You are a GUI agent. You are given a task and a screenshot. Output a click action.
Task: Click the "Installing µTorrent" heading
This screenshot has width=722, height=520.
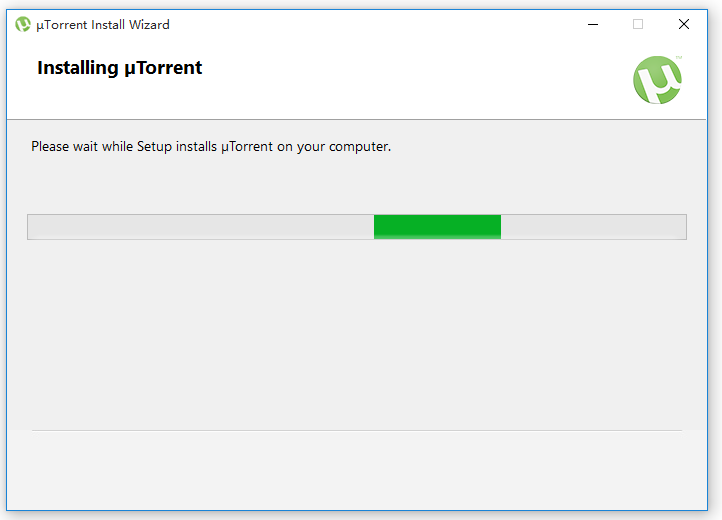pos(120,68)
